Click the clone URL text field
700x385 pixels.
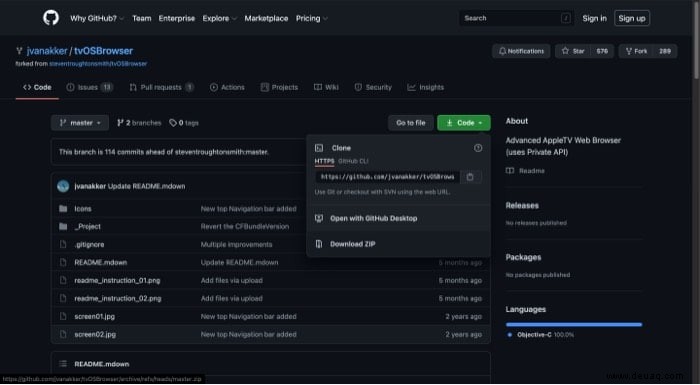pos(388,177)
